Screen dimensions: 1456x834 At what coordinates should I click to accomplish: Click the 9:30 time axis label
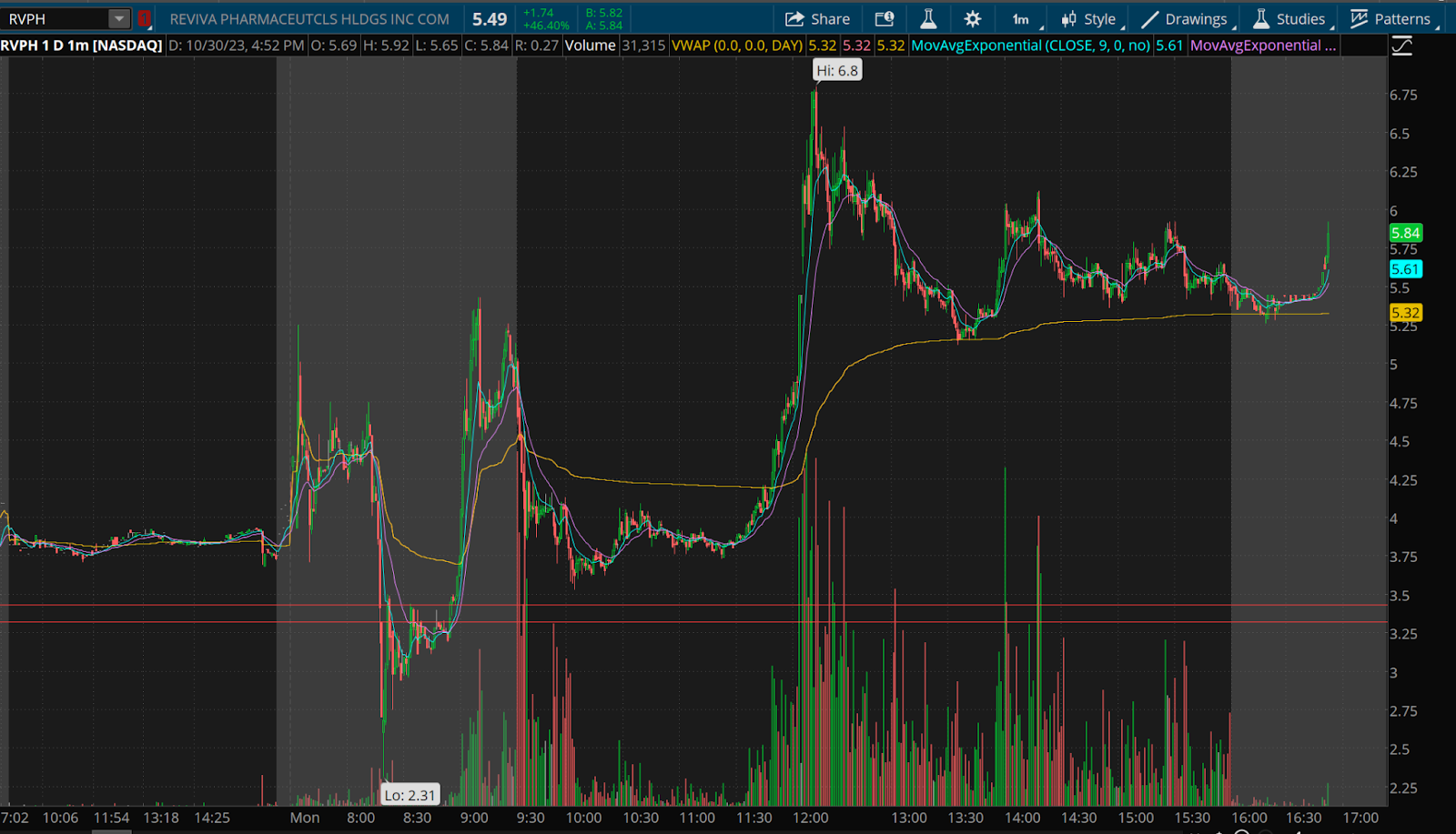[531, 818]
